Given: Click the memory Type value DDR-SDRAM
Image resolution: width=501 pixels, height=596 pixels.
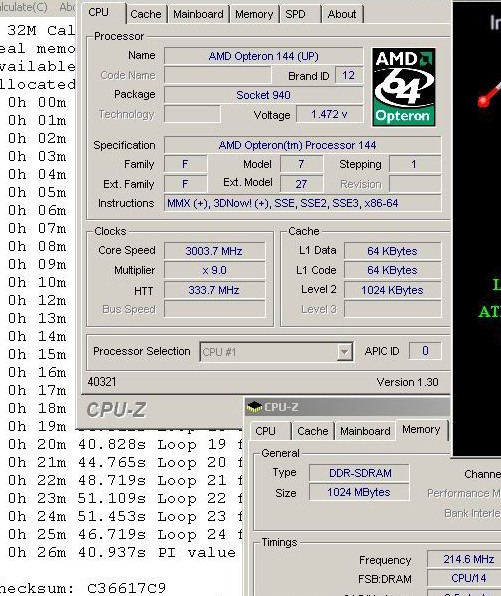Looking at the screenshot, I should coord(360,473).
